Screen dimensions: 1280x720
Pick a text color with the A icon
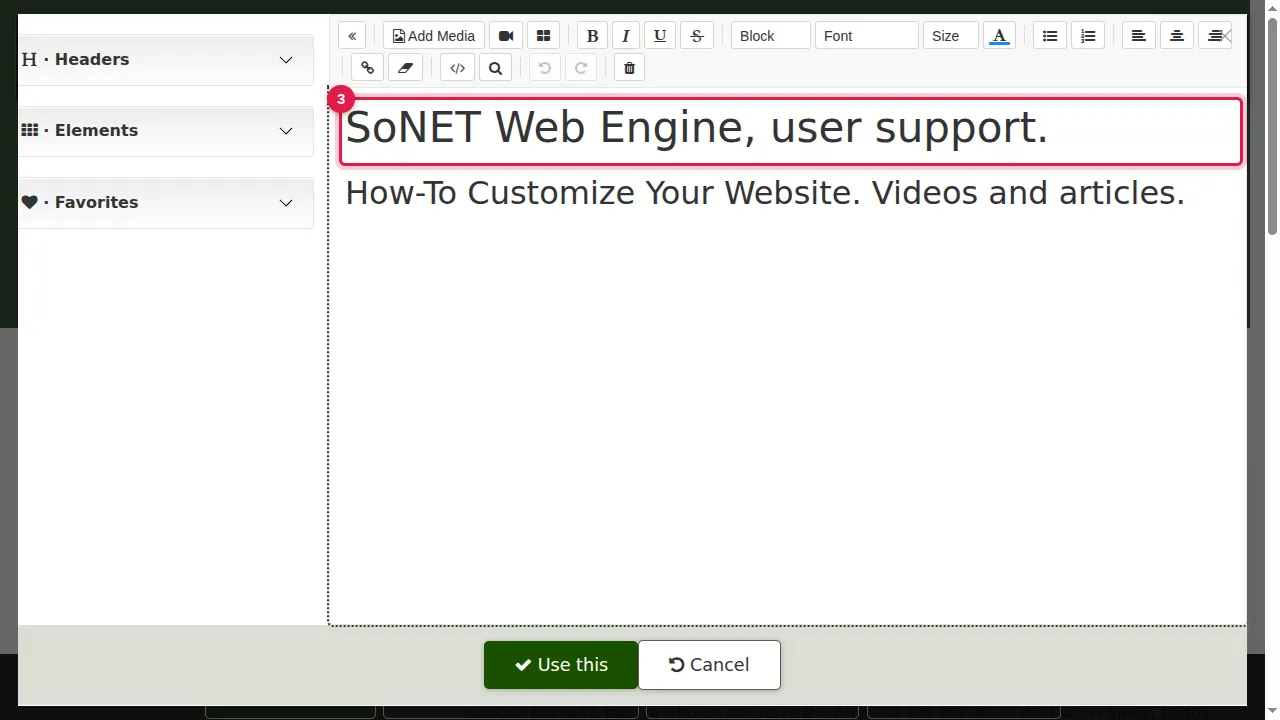click(999, 36)
